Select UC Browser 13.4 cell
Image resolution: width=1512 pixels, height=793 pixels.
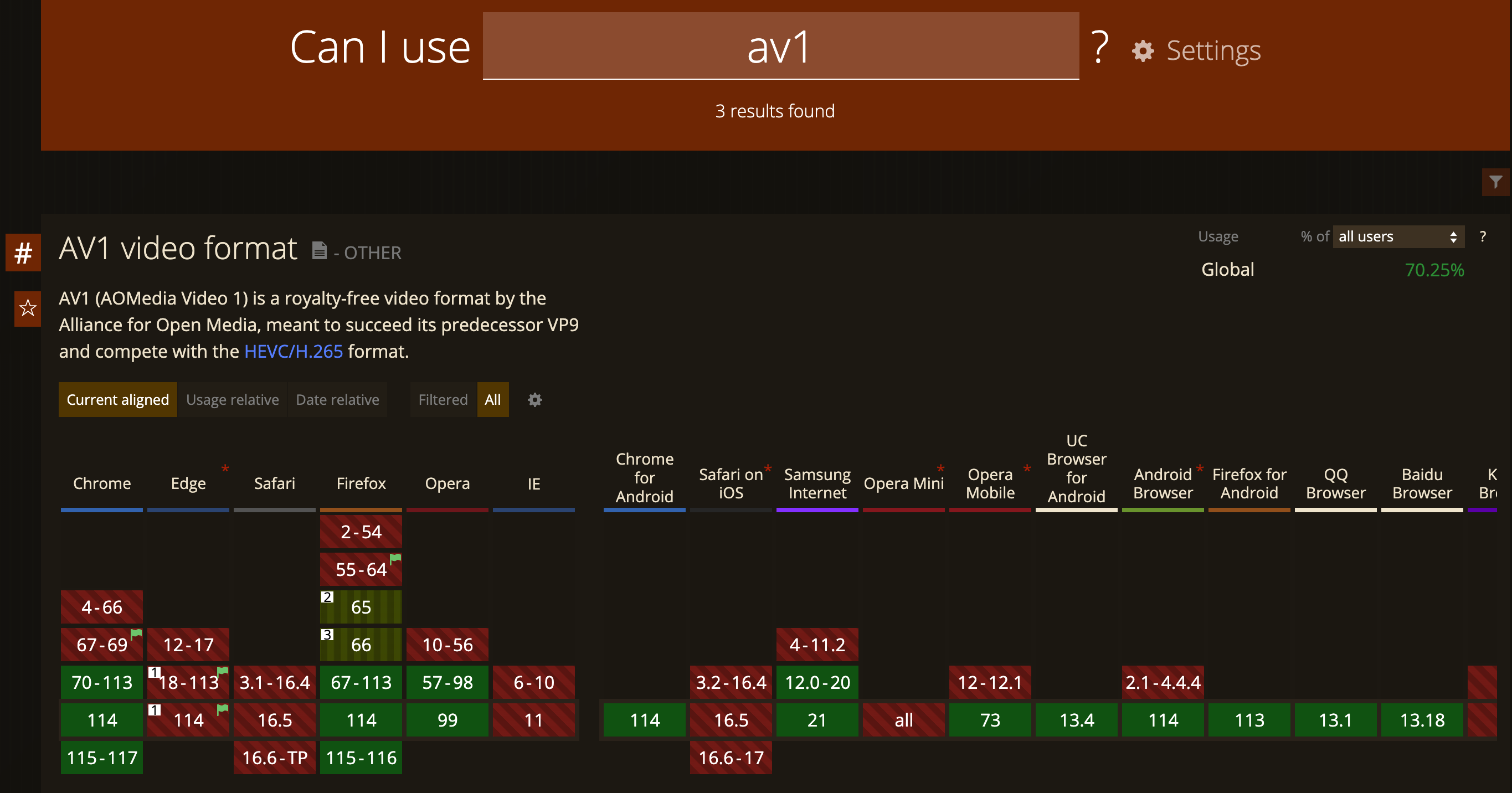pyautogui.click(x=1077, y=720)
